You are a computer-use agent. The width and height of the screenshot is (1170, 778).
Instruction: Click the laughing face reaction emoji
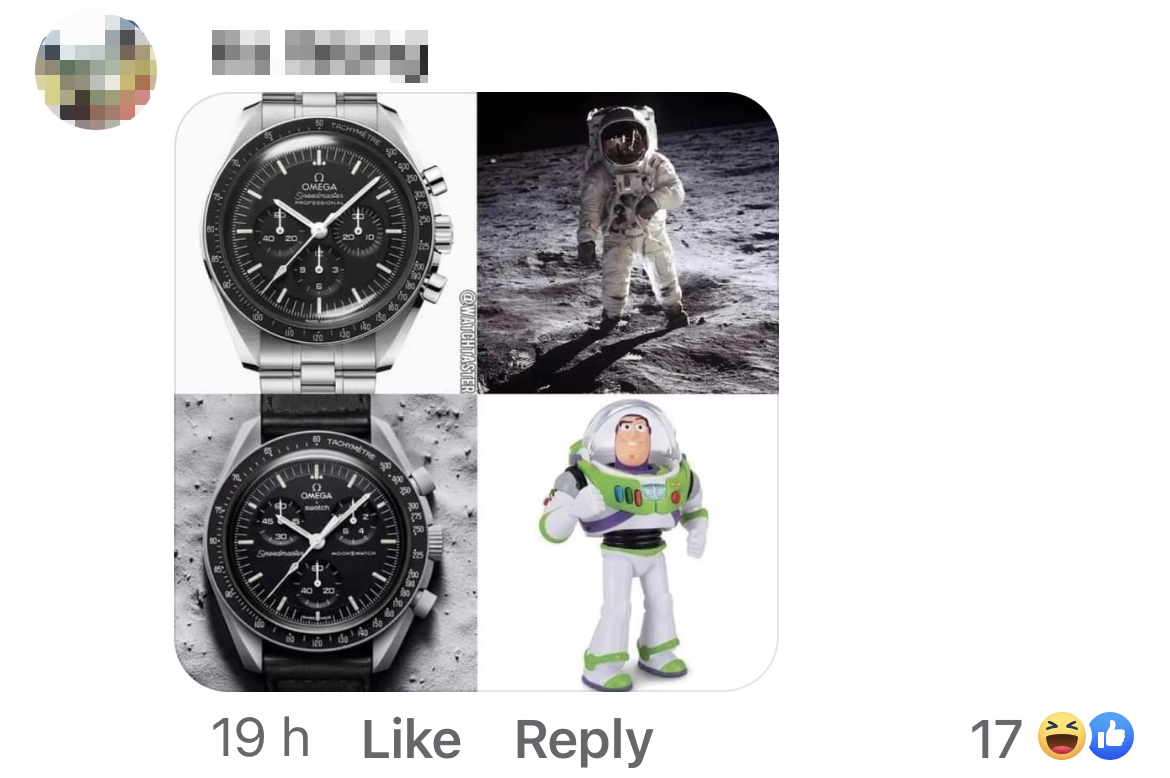coord(1061,737)
